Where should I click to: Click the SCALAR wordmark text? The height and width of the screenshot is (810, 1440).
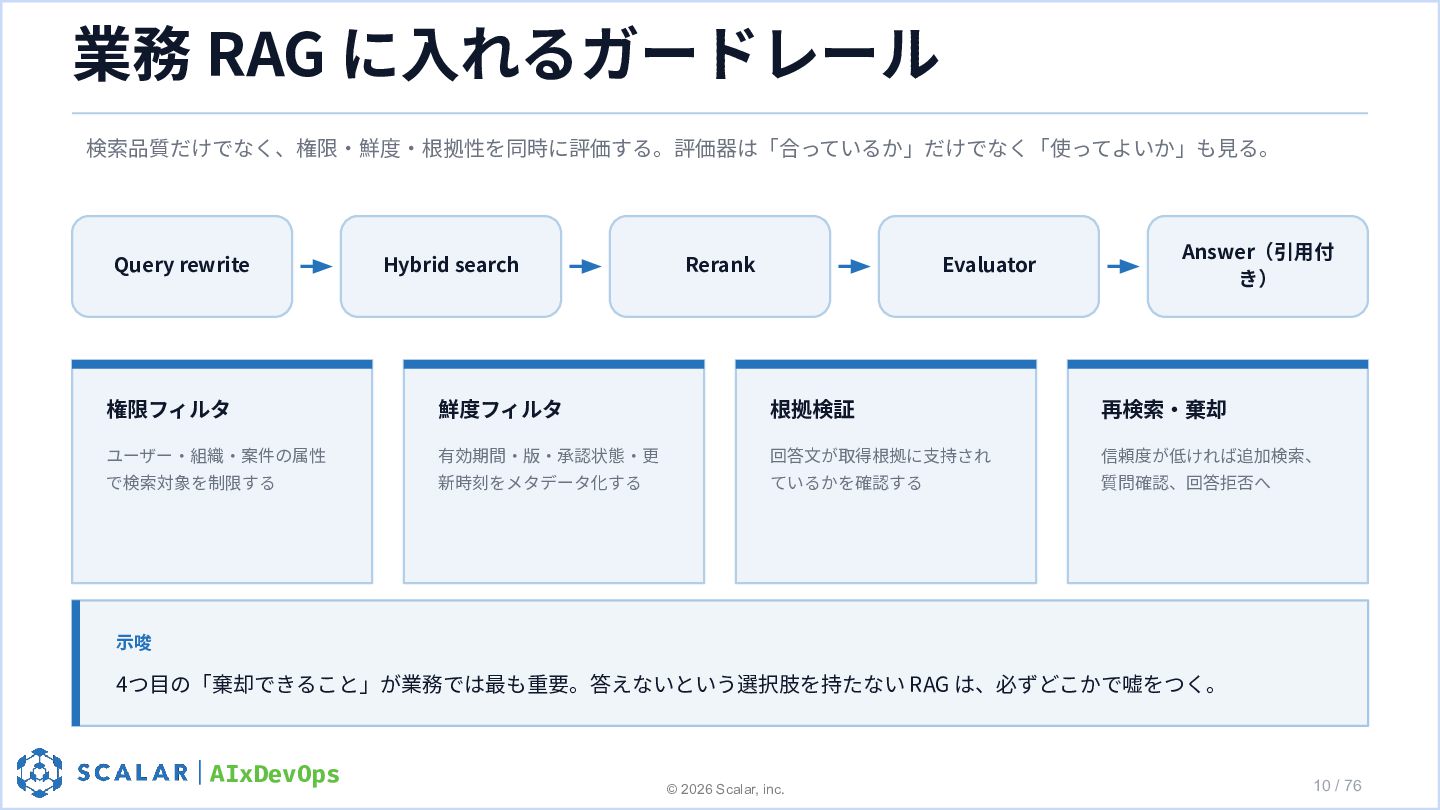[x=133, y=773]
